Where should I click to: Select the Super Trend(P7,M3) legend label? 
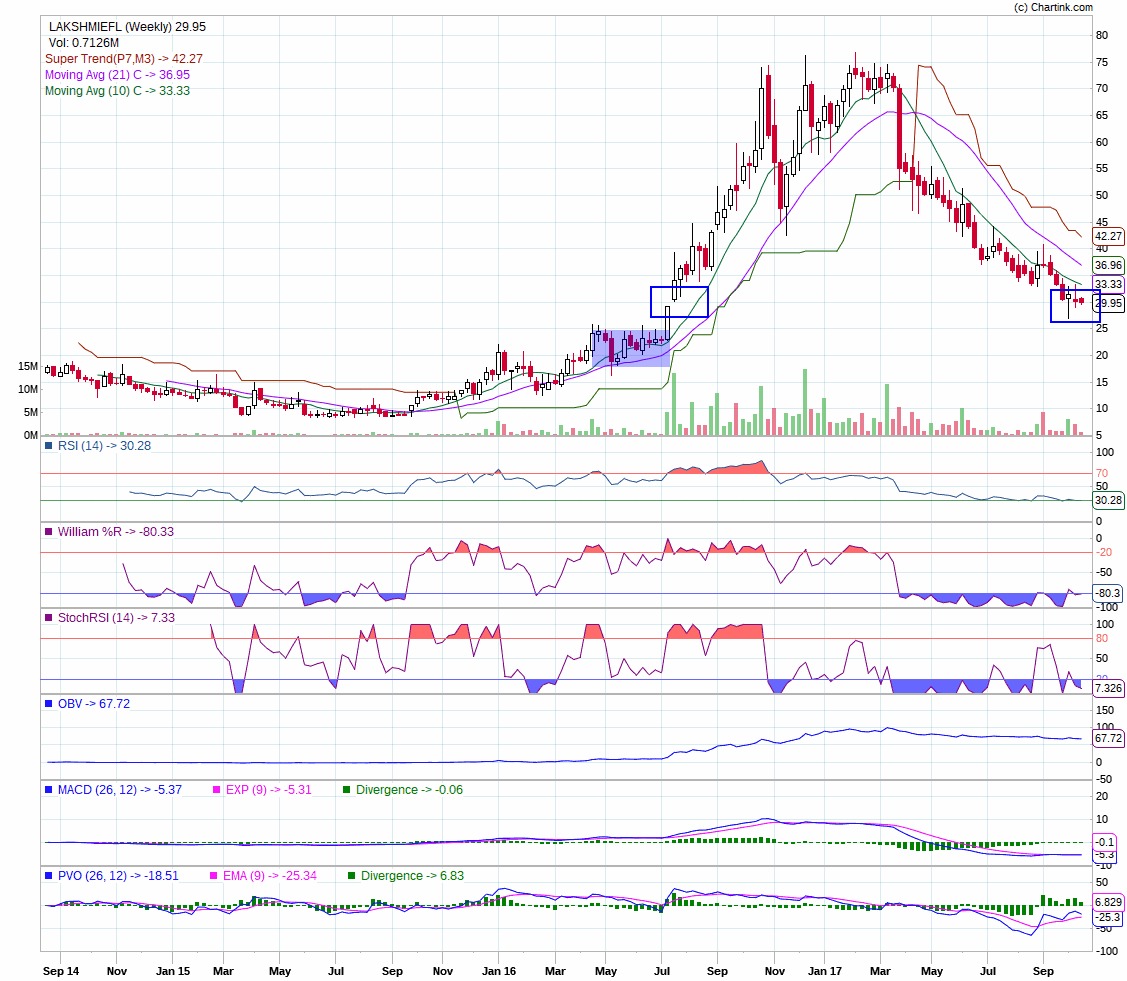[x=124, y=59]
